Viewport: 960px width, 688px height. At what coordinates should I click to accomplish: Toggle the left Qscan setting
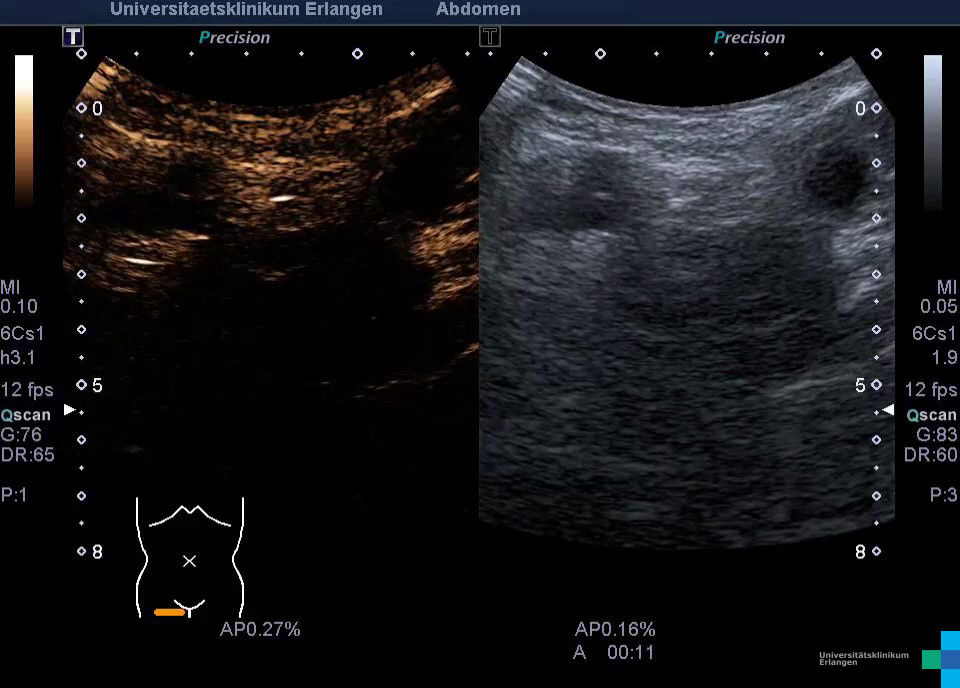[x=28, y=415]
